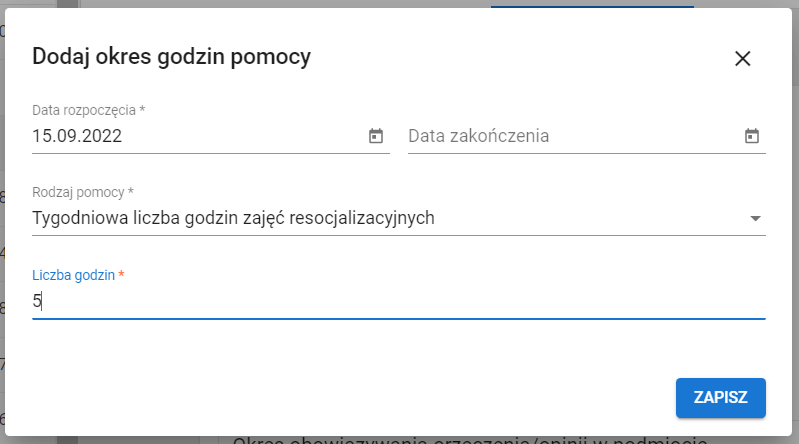The width and height of the screenshot is (799, 444).
Task: Place cursor on the 15.09.2022 date value
Action: (x=77, y=136)
